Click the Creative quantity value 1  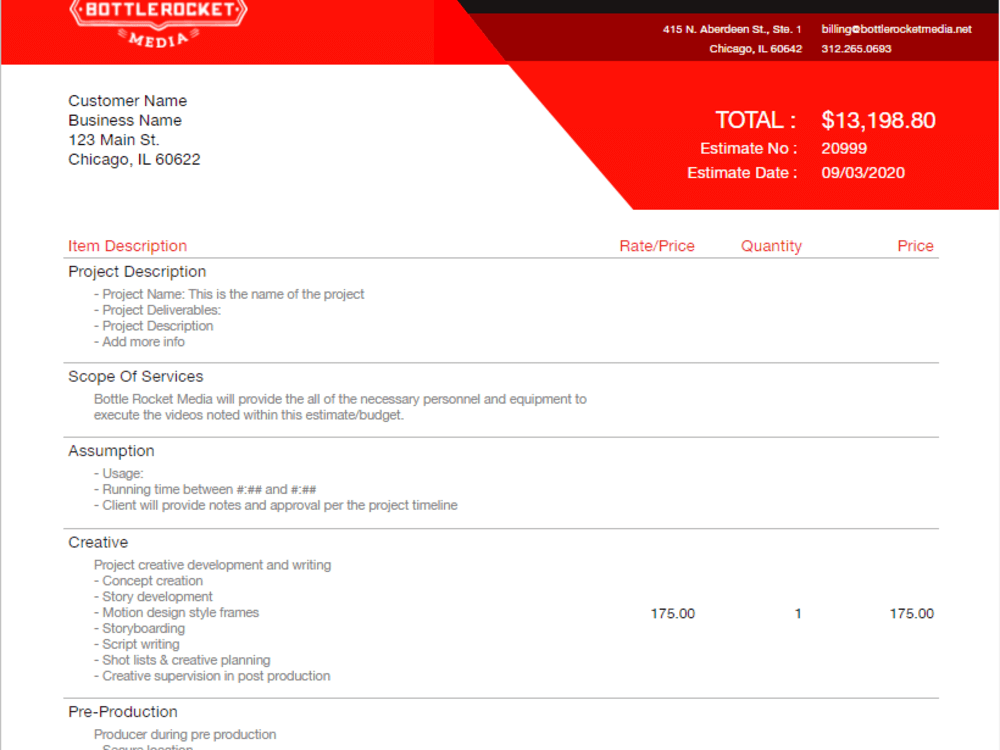coord(798,614)
